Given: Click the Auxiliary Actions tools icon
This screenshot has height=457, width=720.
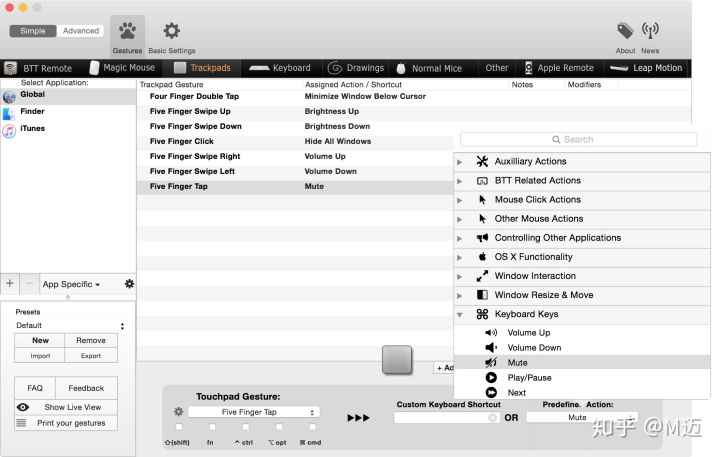Looking at the screenshot, I should [482, 161].
